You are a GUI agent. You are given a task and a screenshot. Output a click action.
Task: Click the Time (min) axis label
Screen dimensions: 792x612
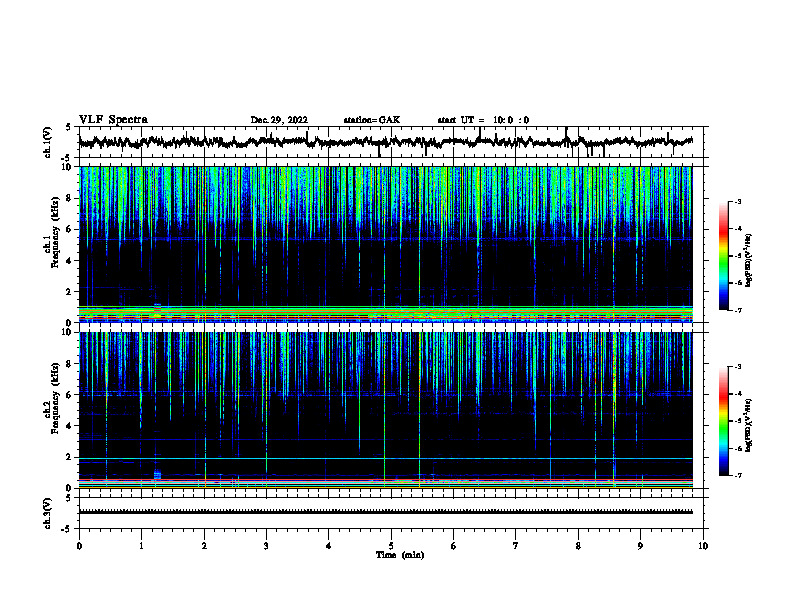400,555
